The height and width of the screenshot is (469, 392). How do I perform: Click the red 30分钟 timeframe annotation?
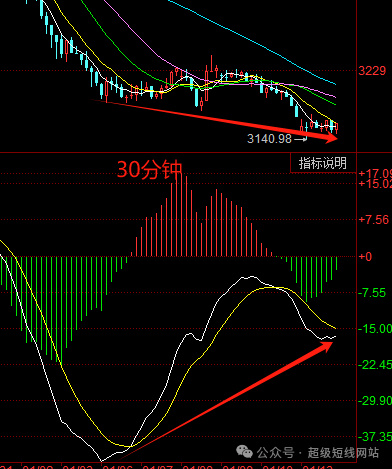(150, 170)
